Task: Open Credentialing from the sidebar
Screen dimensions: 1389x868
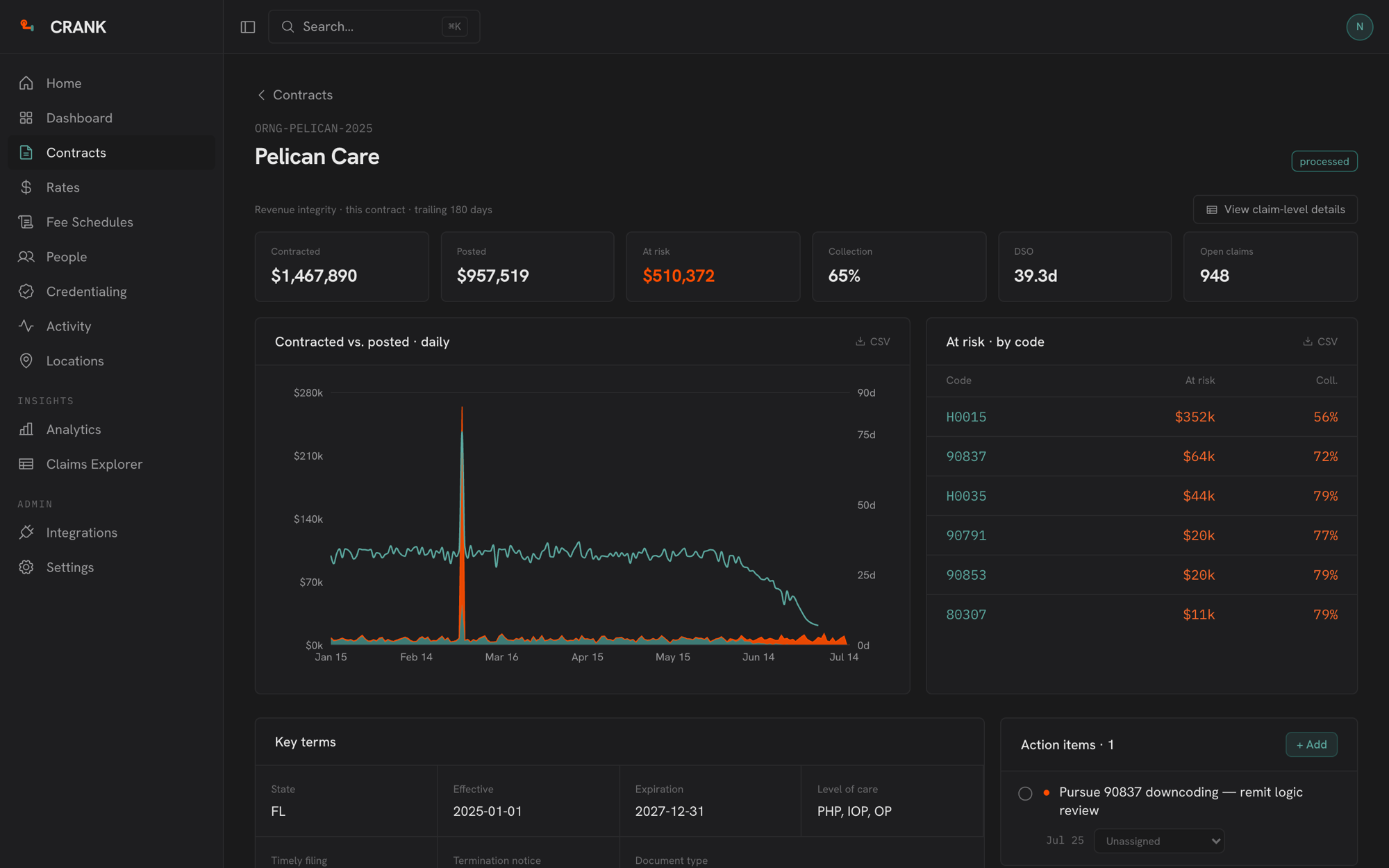Action: point(111,292)
